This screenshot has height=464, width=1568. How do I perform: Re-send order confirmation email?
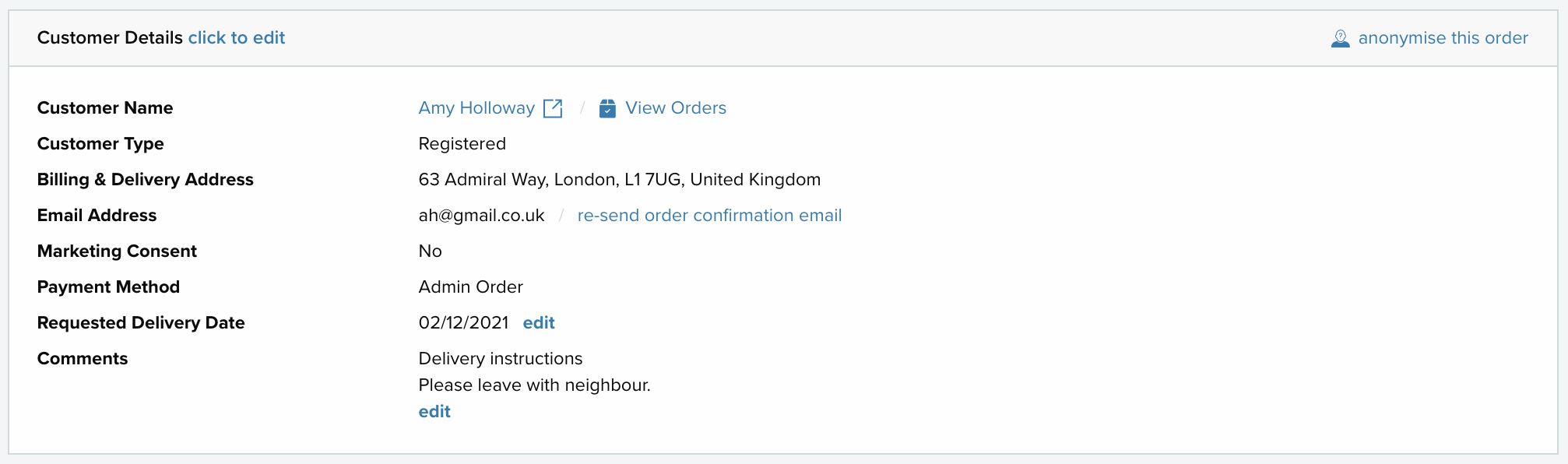pyautogui.click(x=709, y=216)
